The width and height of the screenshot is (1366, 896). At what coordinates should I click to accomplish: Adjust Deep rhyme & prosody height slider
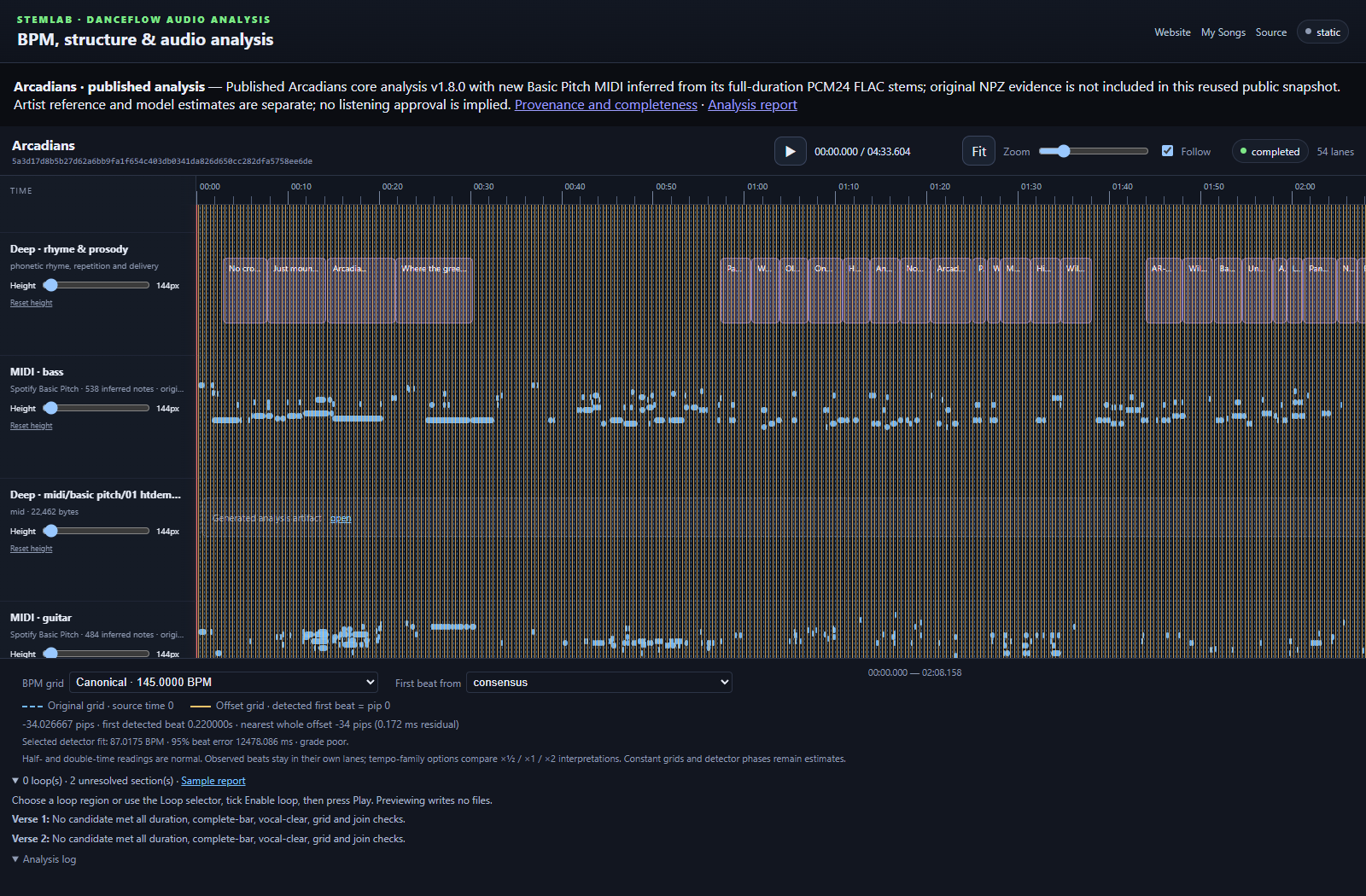96,285
